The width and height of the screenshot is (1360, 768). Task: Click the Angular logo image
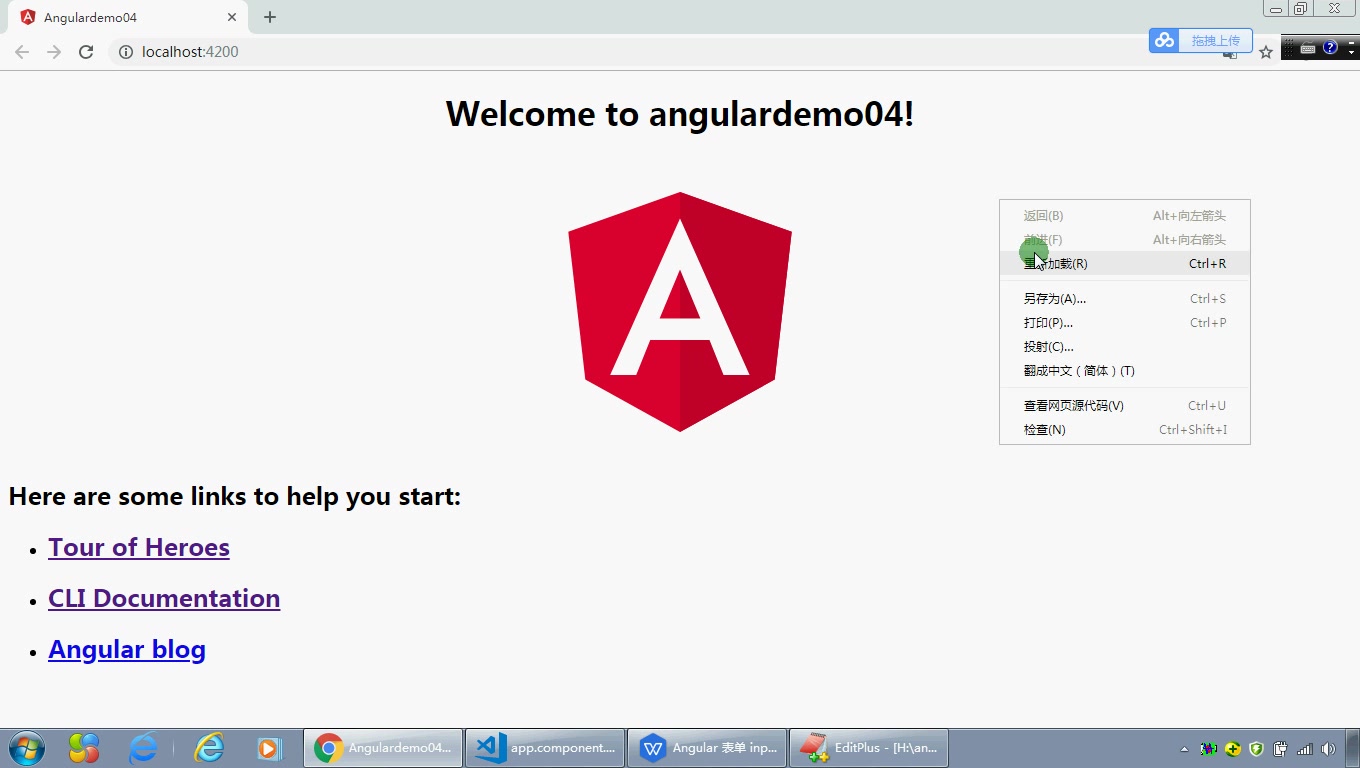coord(680,312)
